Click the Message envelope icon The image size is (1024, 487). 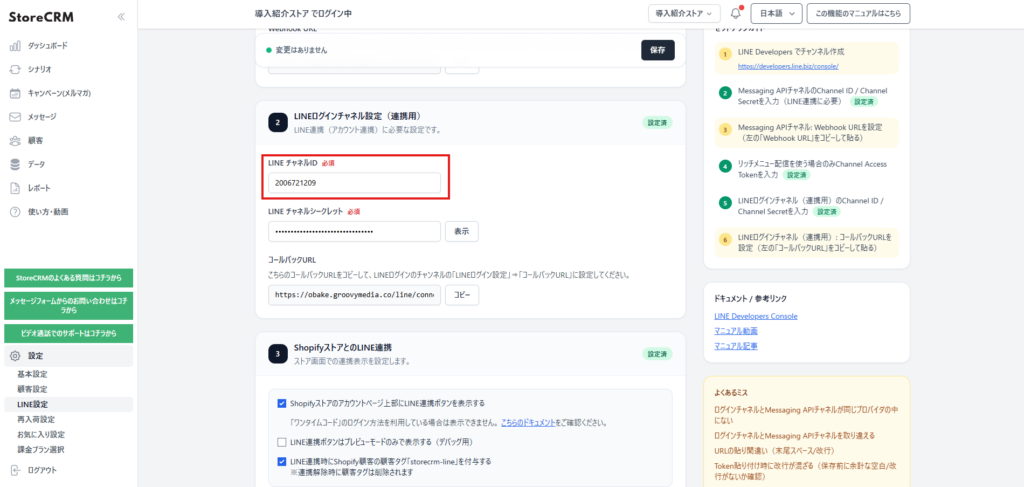click(x=15, y=117)
